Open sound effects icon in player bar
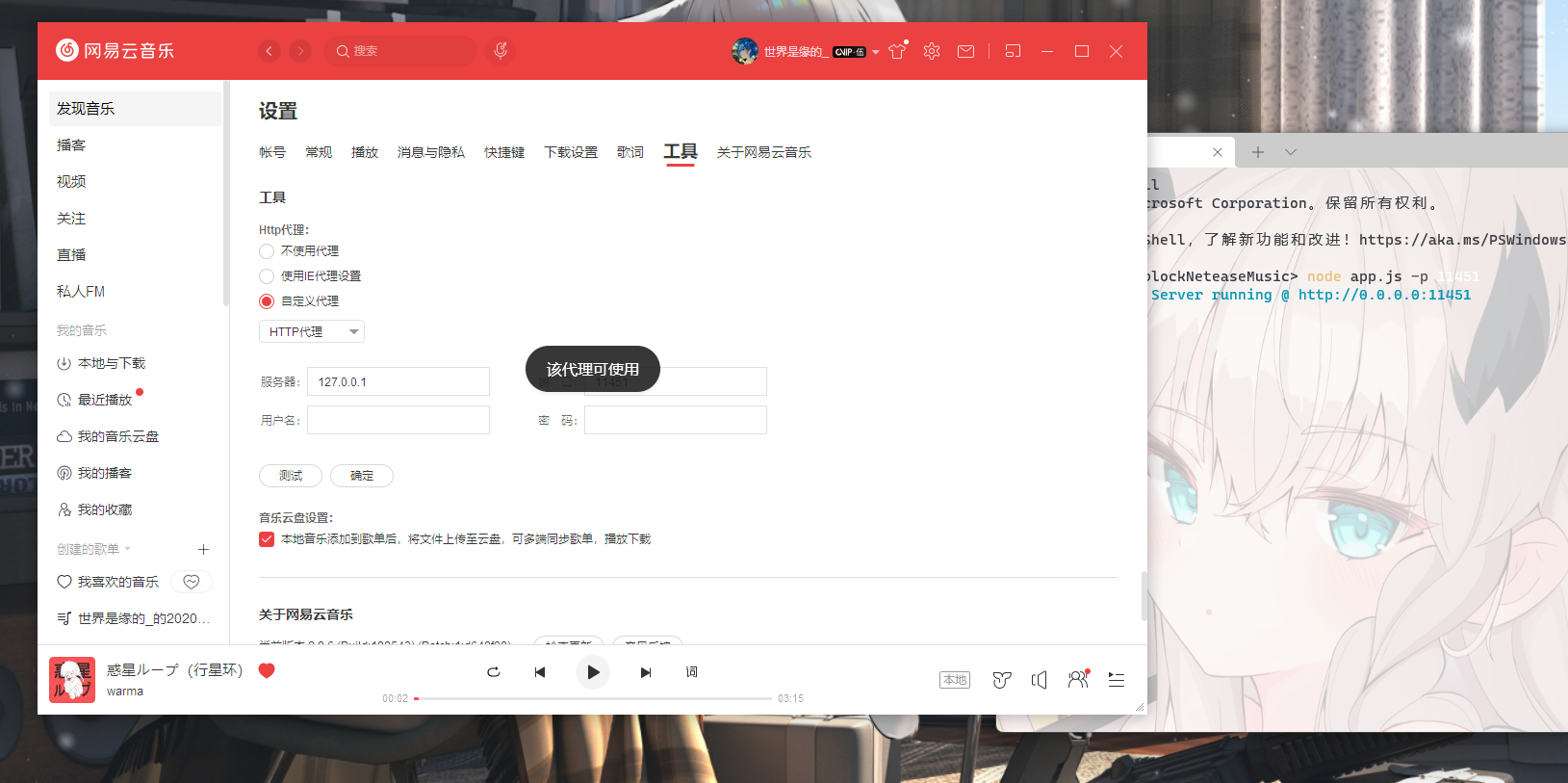Screen dimensions: 1568x783 (1002, 680)
